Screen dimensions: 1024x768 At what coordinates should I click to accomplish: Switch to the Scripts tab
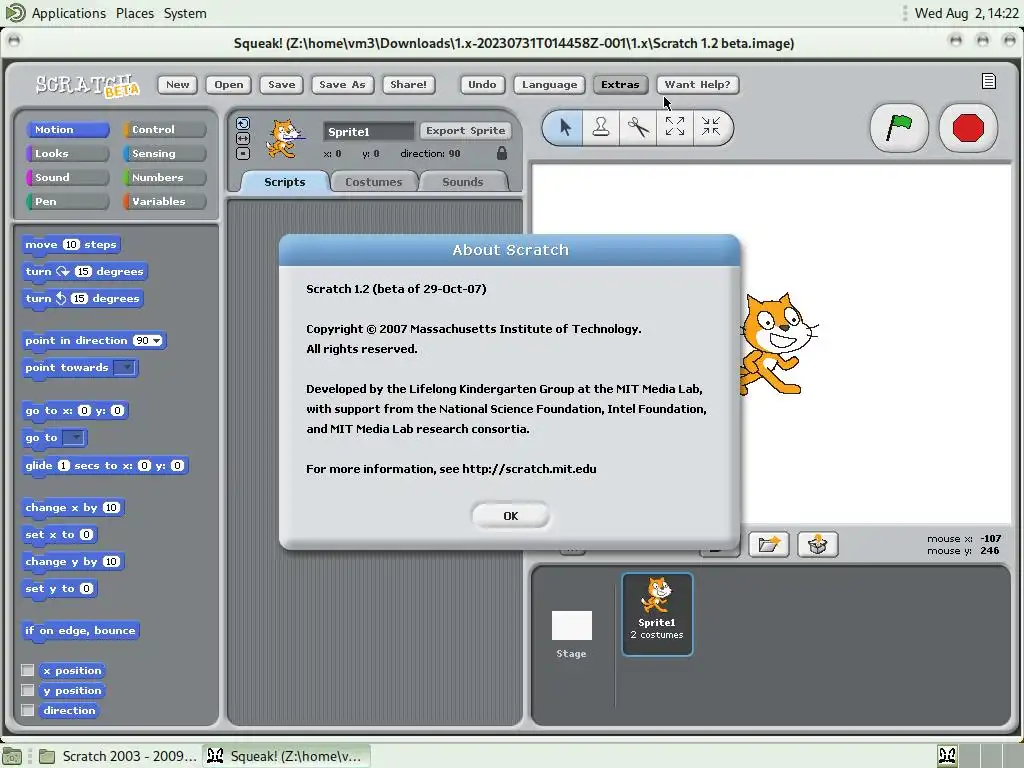285,182
